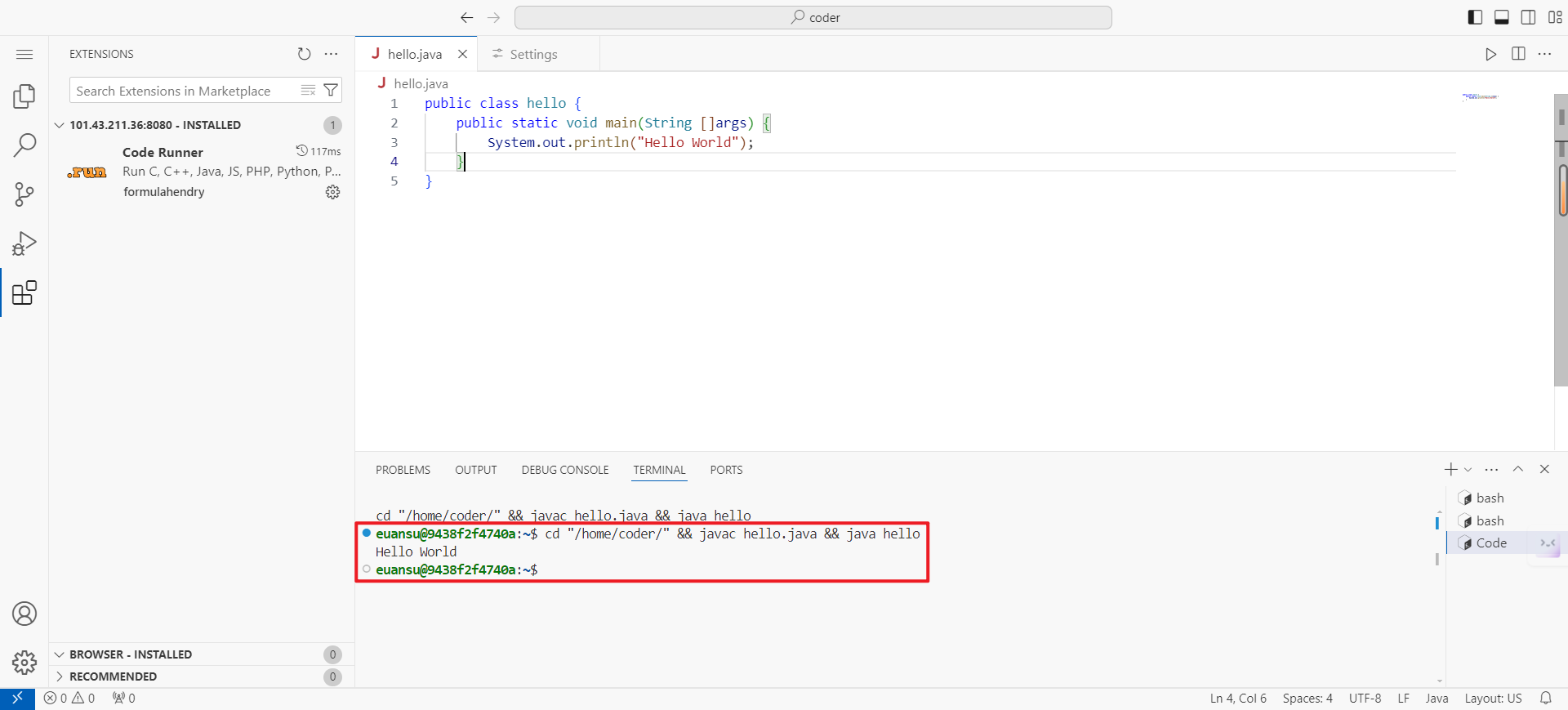Toggle the bottom panel visibility

click(1501, 17)
